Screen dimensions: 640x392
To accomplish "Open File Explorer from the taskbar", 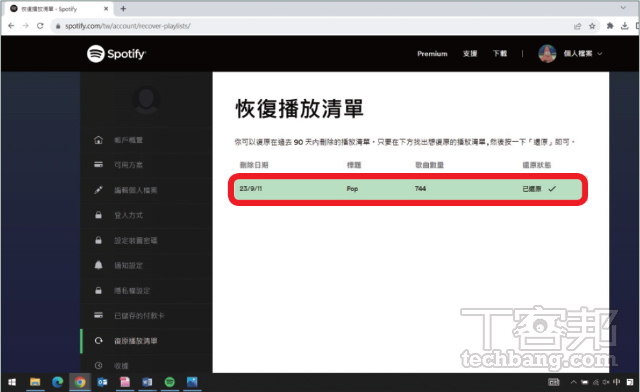I will point(35,382).
